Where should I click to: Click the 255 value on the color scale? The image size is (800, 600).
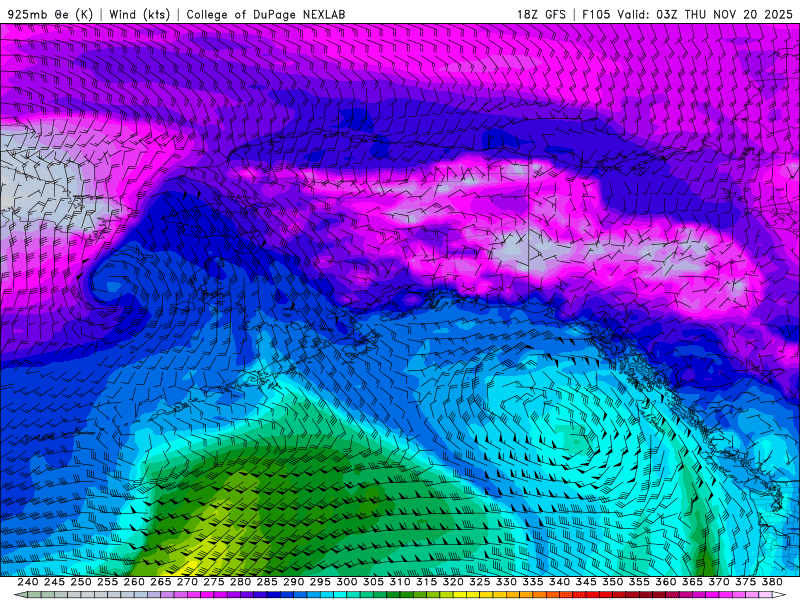coord(107,582)
